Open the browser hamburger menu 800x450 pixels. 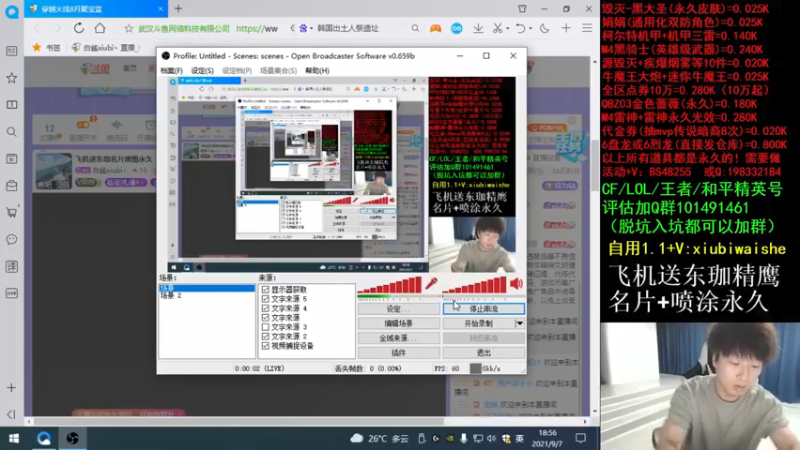(x=587, y=29)
